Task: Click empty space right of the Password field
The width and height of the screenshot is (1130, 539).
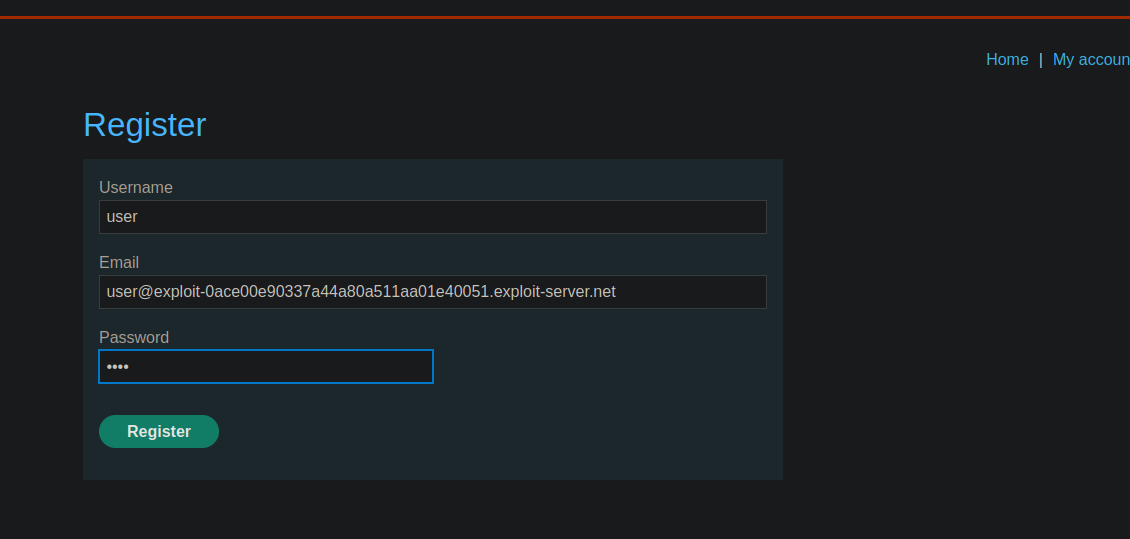Action: point(600,367)
